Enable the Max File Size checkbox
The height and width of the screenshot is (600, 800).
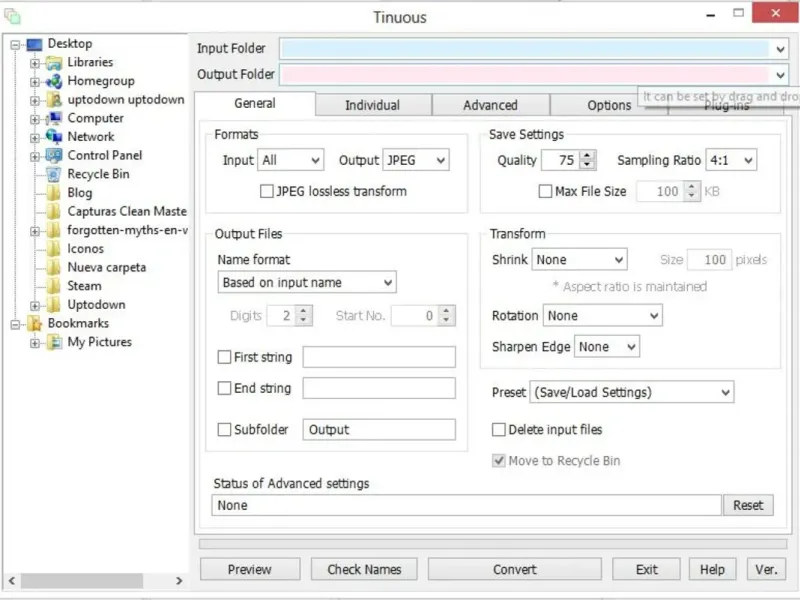pos(545,191)
